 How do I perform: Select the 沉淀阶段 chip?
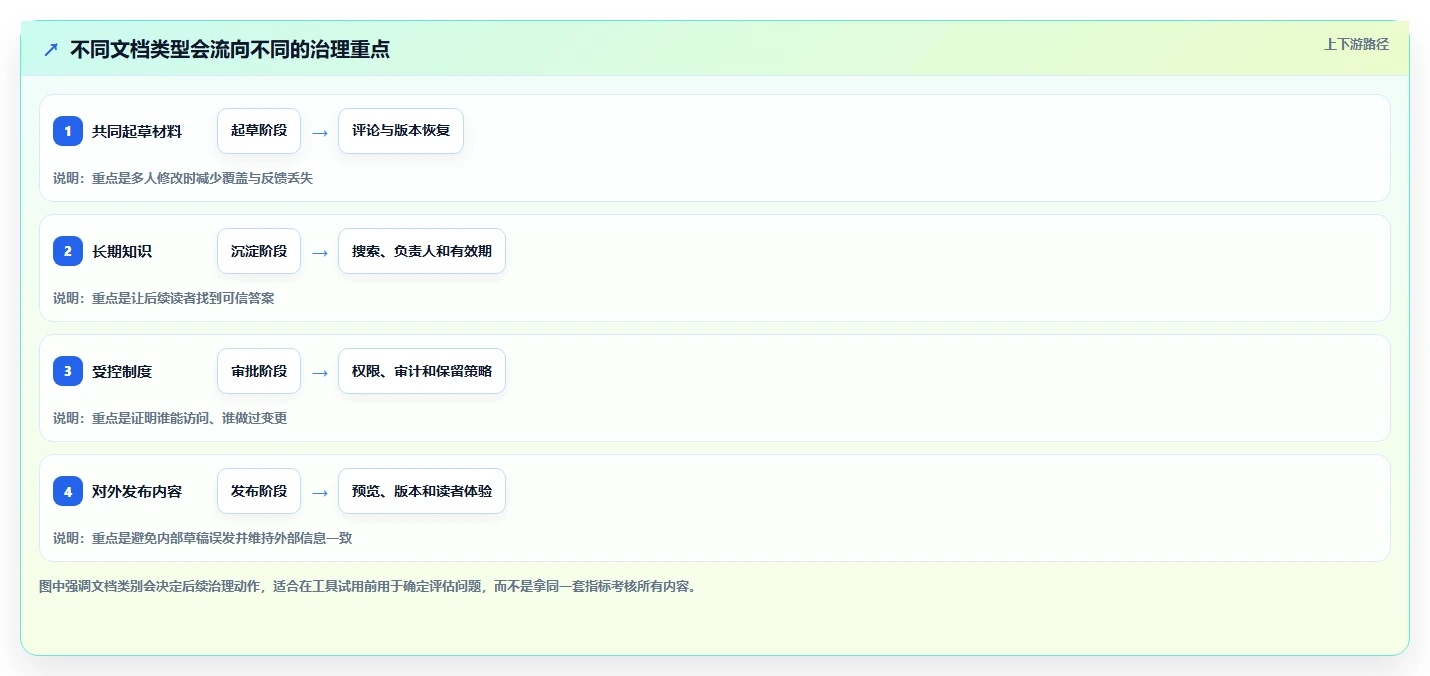[x=259, y=251]
